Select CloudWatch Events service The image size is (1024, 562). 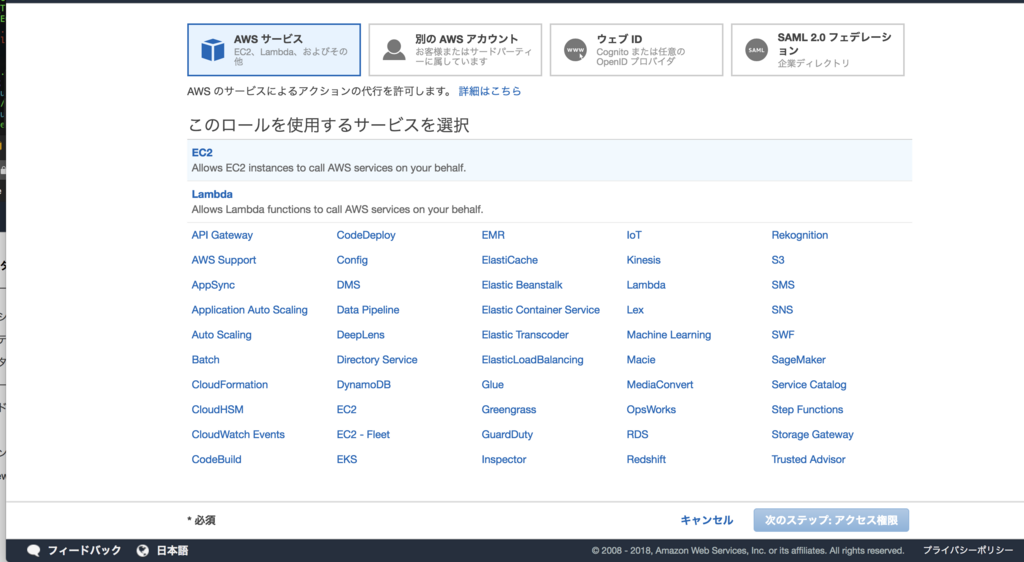(238, 434)
